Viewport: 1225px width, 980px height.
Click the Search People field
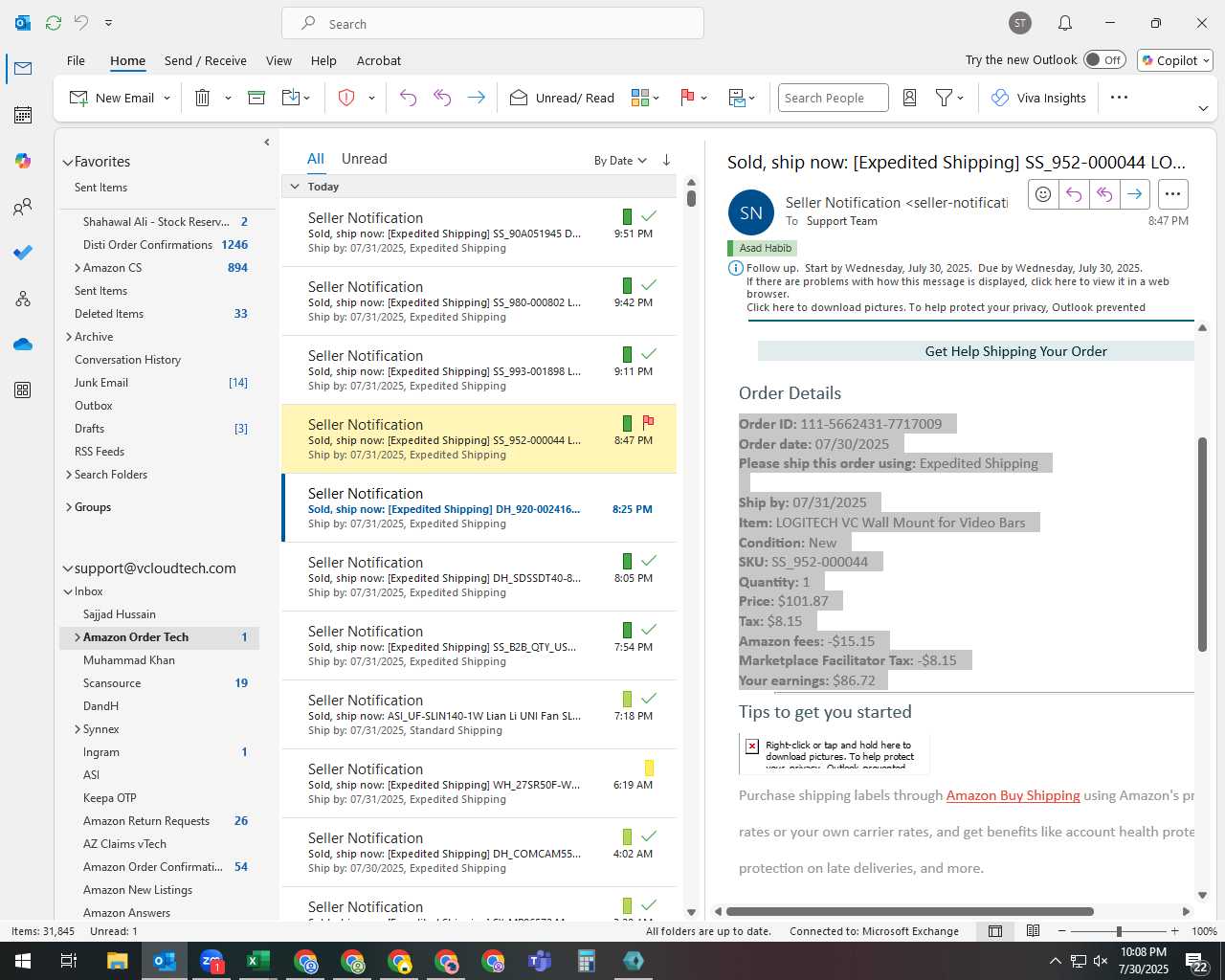833,98
